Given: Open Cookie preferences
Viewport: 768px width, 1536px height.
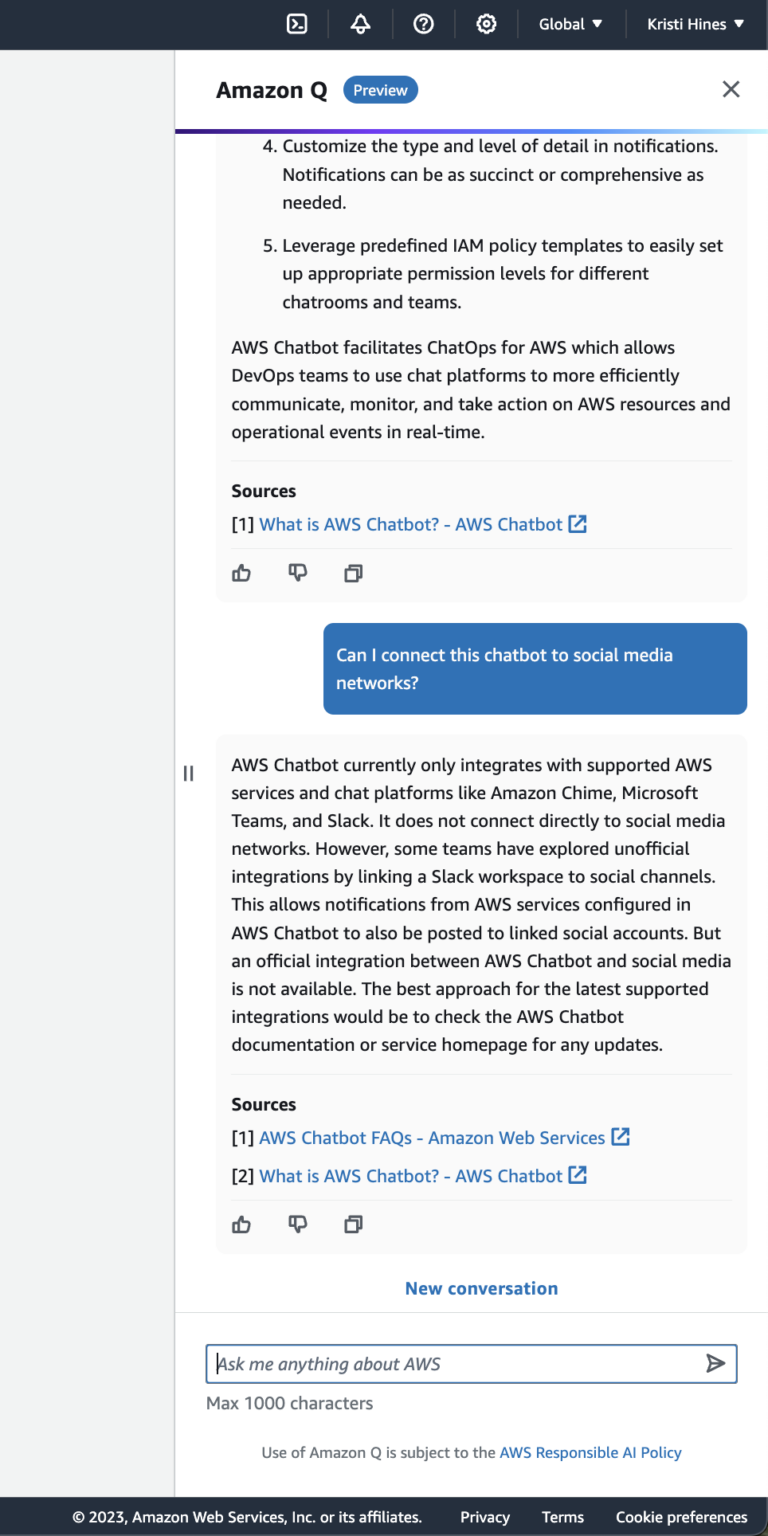Looking at the screenshot, I should click(x=681, y=1517).
